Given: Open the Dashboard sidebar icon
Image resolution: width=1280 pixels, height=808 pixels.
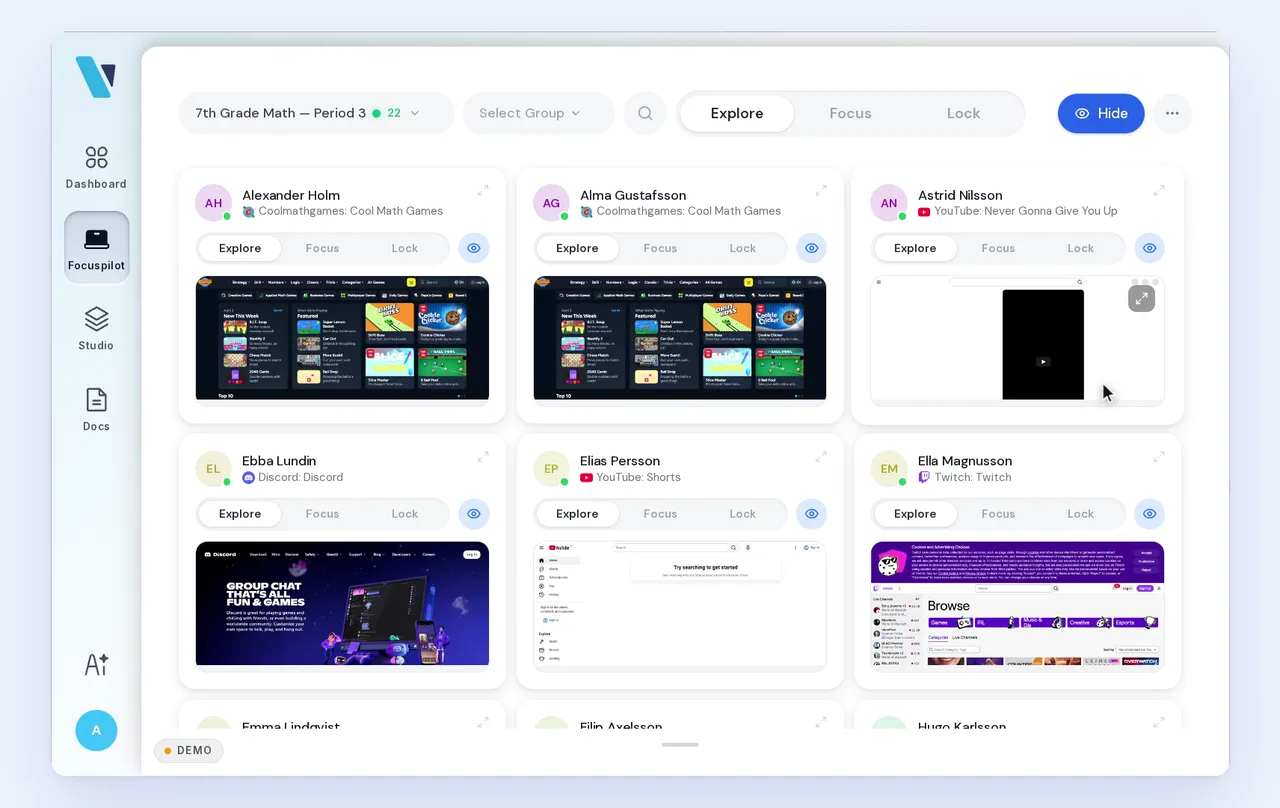Looking at the screenshot, I should pos(96,166).
